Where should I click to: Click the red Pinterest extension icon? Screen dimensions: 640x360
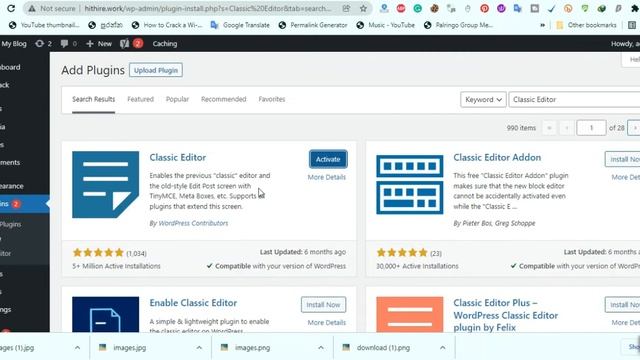(x=484, y=8)
